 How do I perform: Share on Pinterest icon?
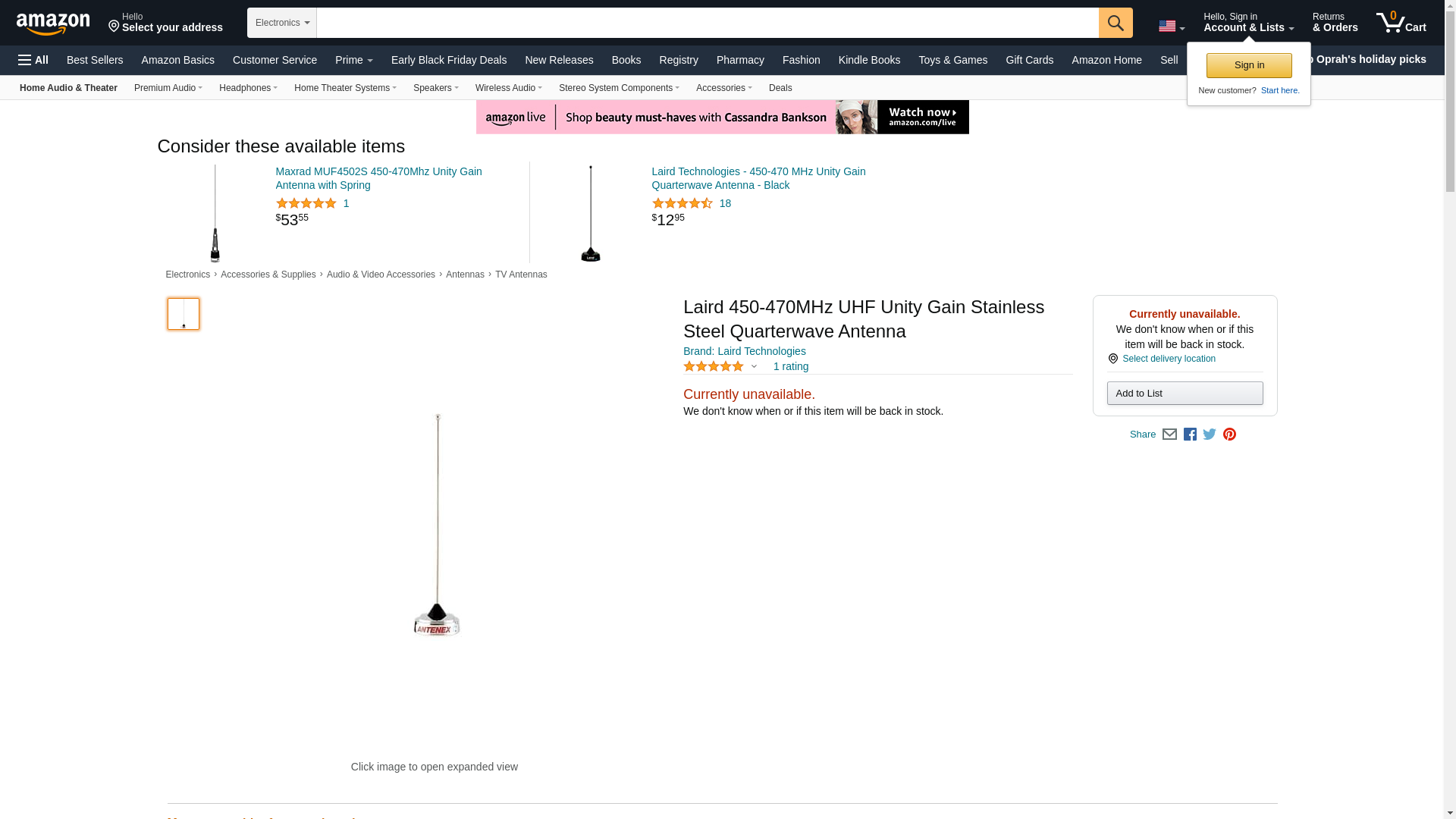(1229, 435)
